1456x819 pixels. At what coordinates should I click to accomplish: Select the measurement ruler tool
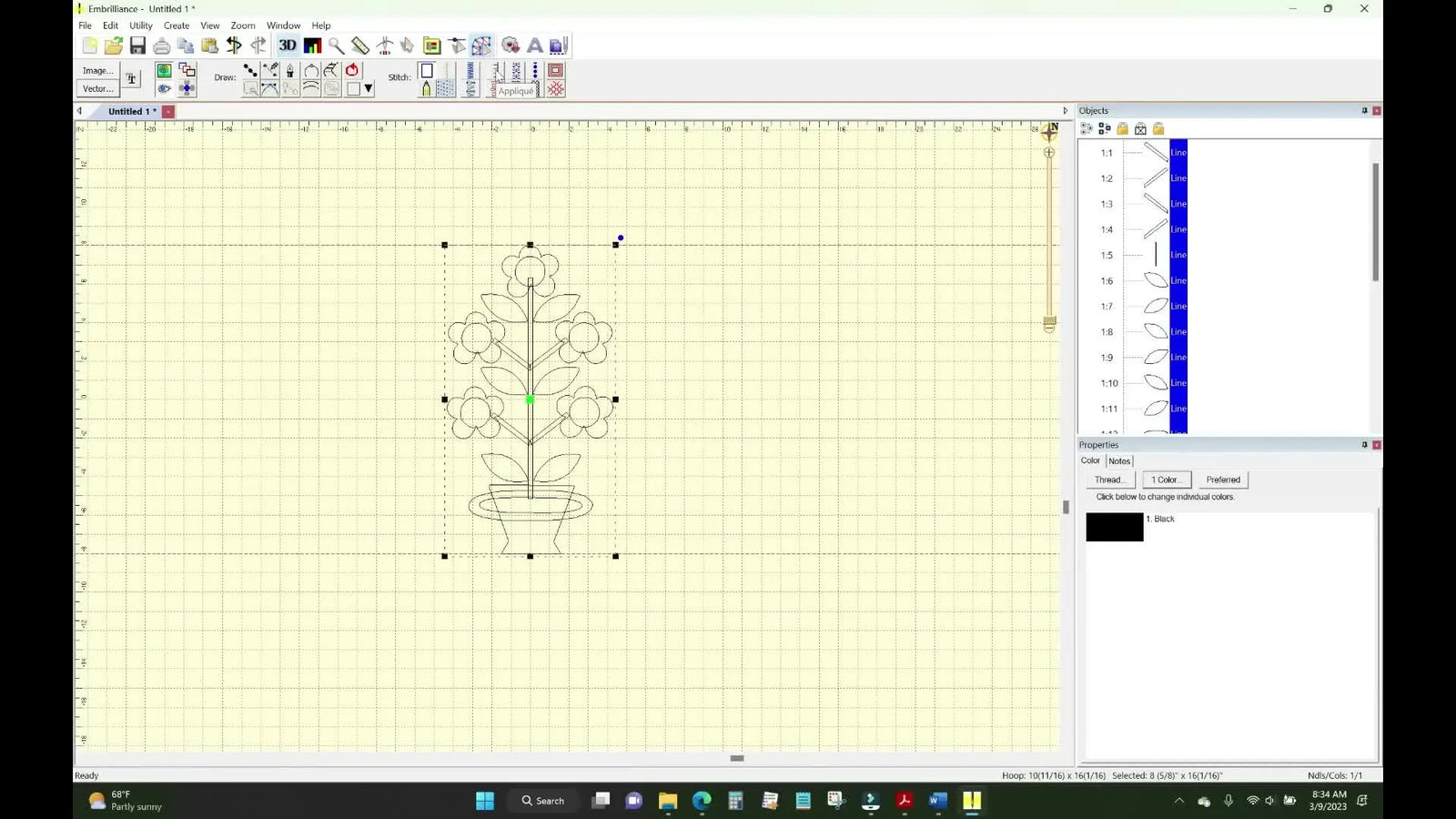pyautogui.click(x=360, y=45)
